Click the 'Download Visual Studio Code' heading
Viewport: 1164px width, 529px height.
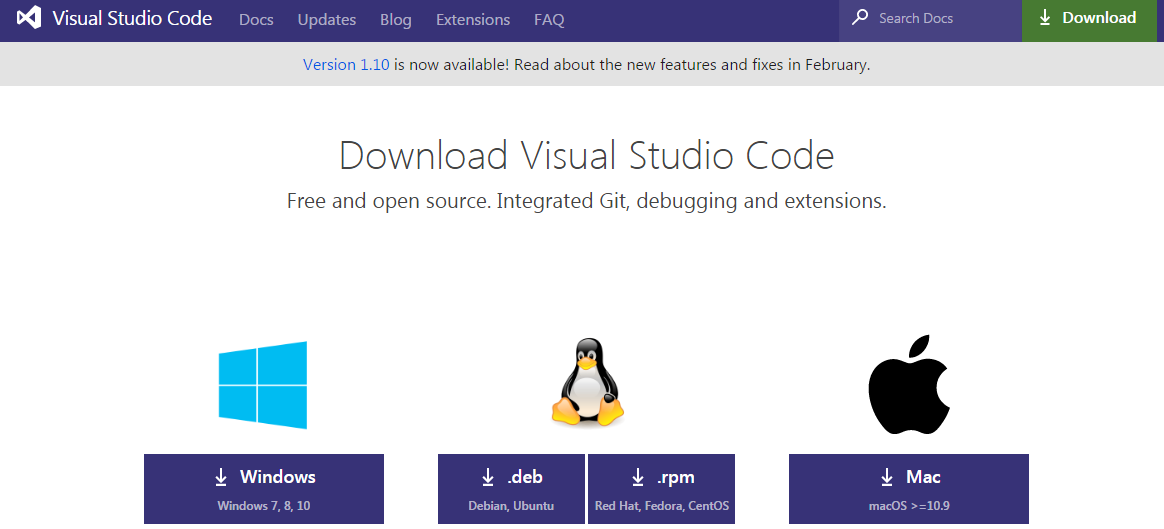pos(586,156)
